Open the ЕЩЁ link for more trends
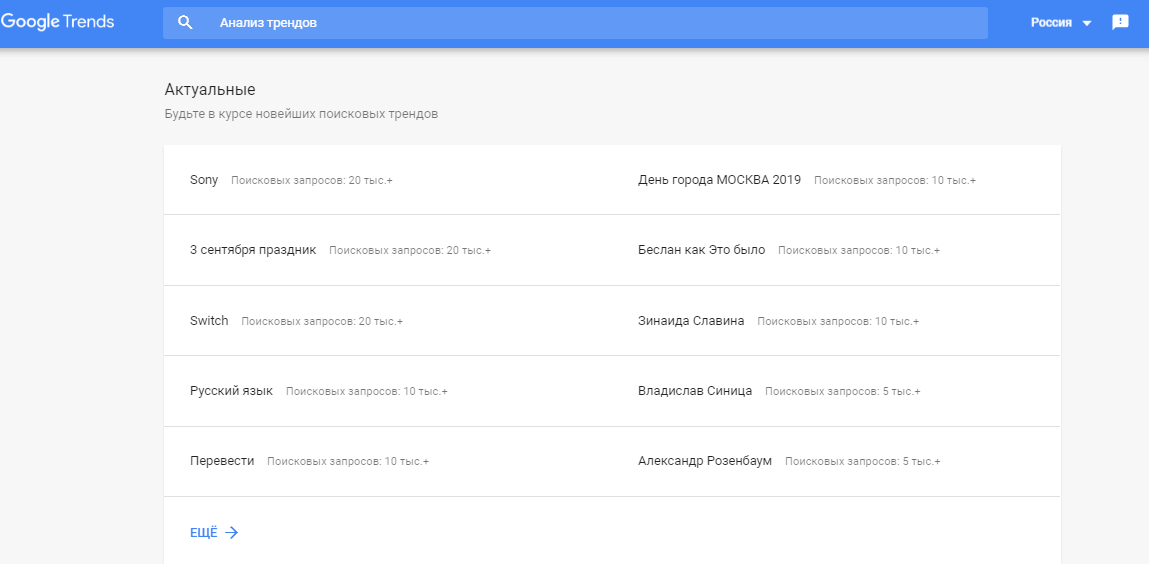1149x564 pixels. (204, 533)
